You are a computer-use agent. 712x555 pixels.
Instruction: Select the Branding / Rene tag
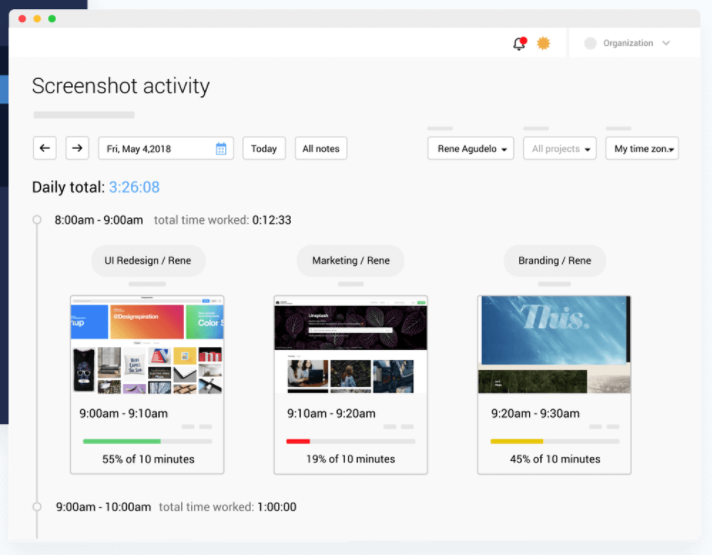click(554, 261)
